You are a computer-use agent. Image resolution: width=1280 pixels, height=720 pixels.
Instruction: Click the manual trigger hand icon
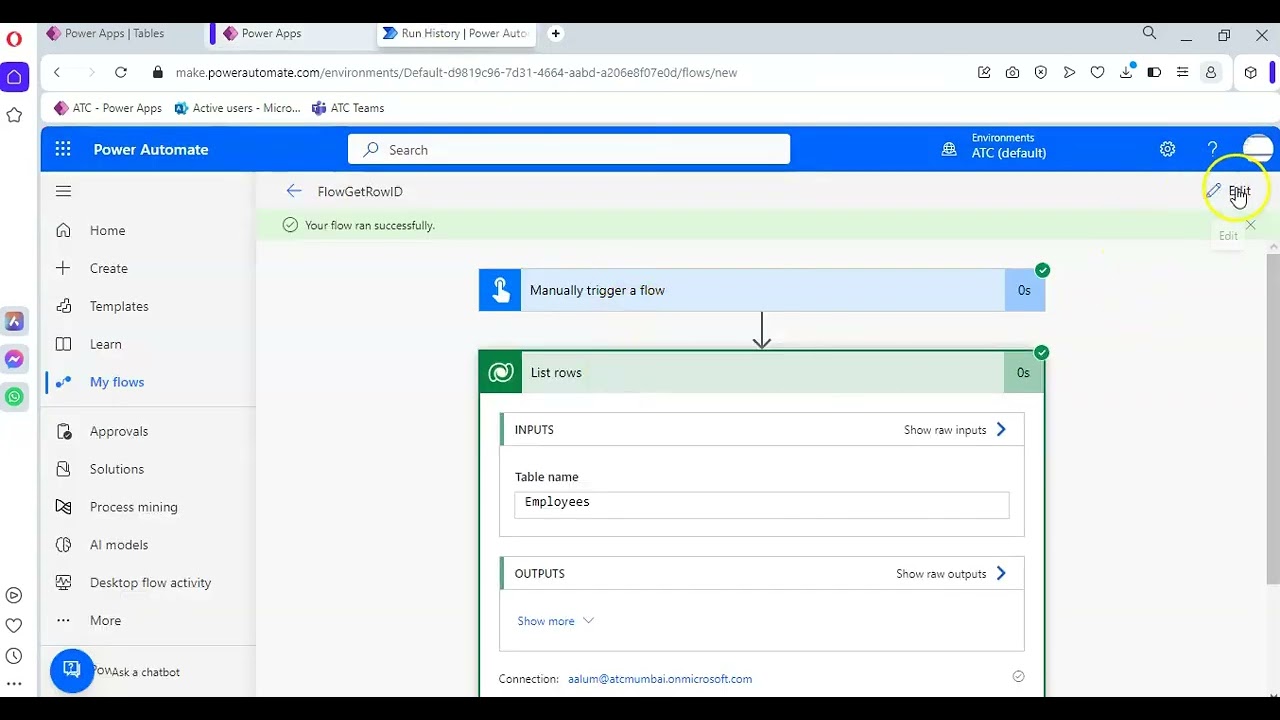point(500,290)
